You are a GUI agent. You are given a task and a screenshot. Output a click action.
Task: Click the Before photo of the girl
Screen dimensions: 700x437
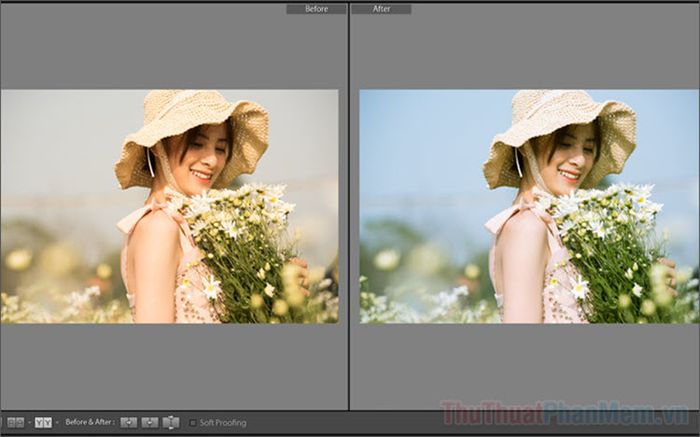[170, 206]
